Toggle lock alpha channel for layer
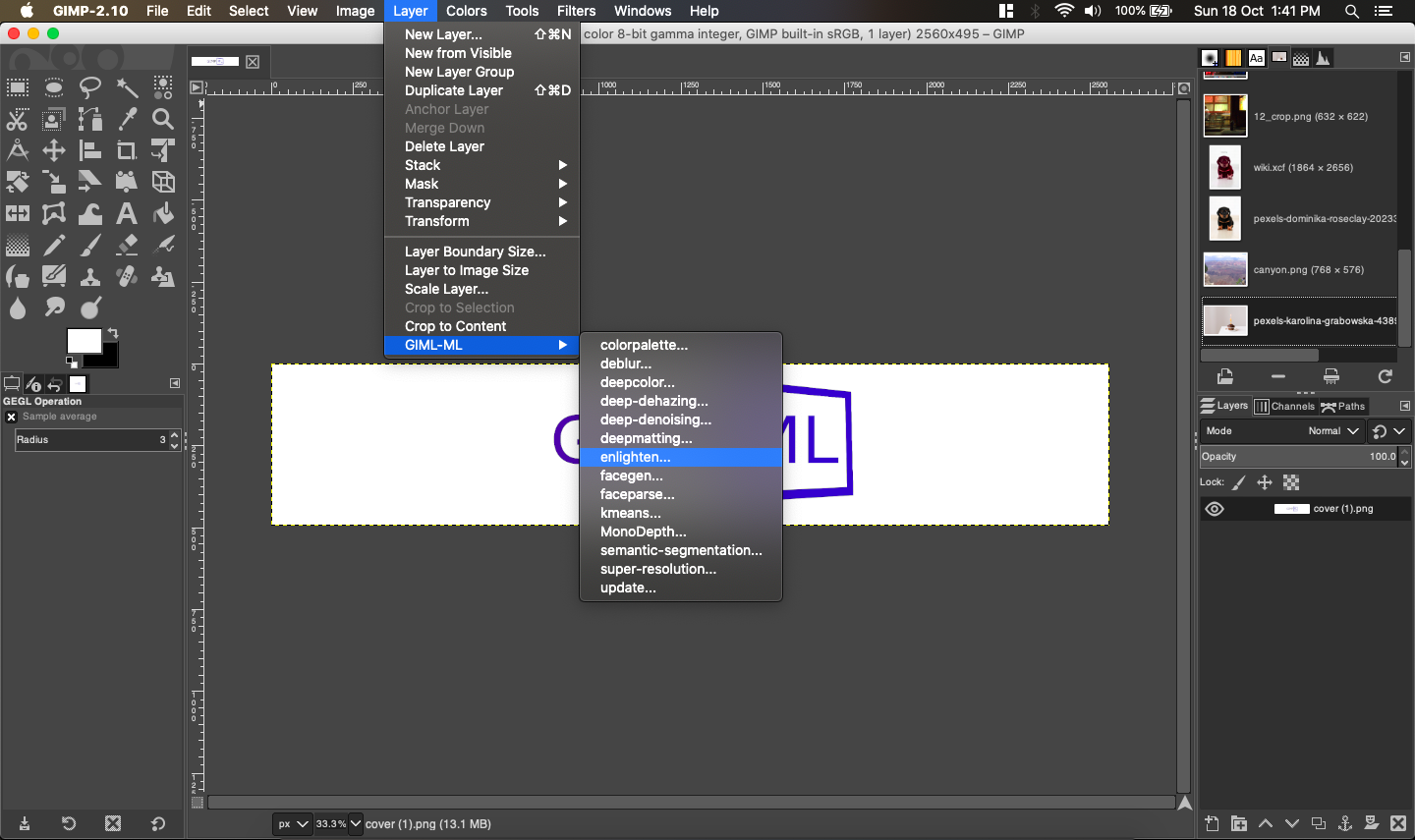The height and width of the screenshot is (840, 1415). tap(1291, 482)
